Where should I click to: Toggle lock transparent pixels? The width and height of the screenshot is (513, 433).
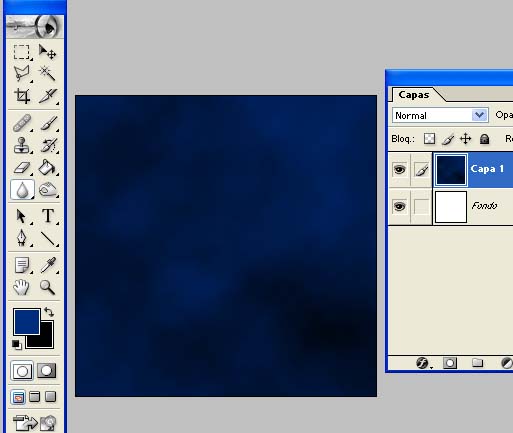pyautogui.click(x=429, y=139)
